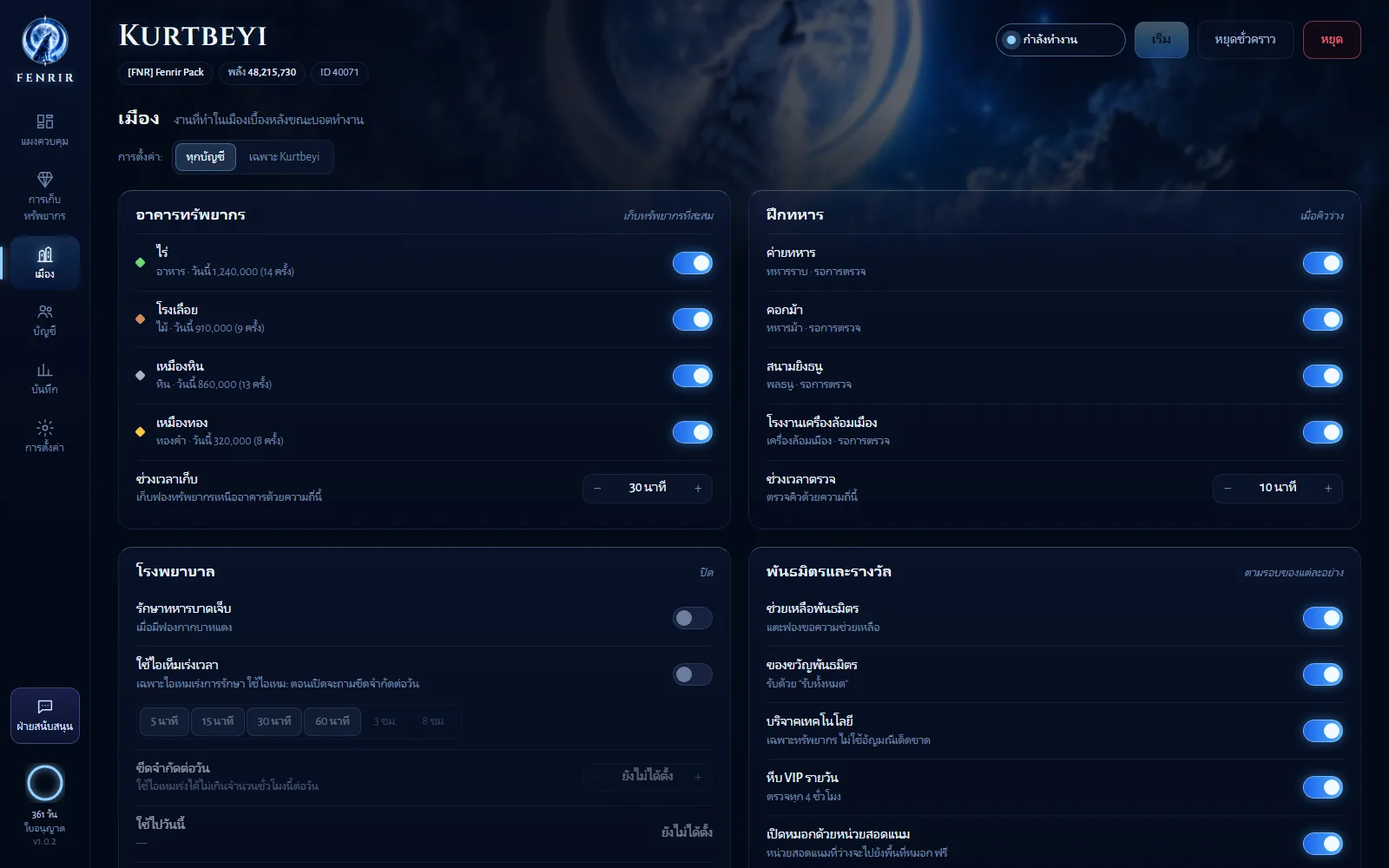Image resolution: width=1389 pixels, height=868 pixels.
Task: Open the บันทึก logs chart icon
Action: [x=45, y=370]
